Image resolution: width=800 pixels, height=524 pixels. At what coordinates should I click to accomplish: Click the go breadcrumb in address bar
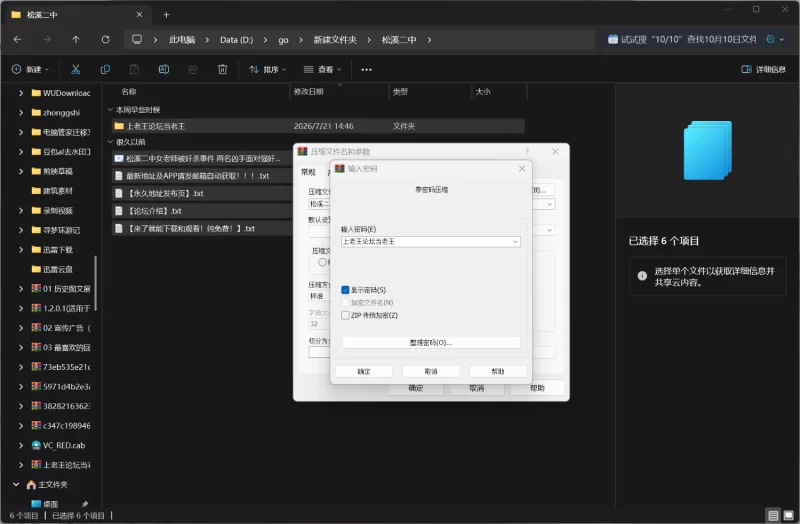(283, 39)
